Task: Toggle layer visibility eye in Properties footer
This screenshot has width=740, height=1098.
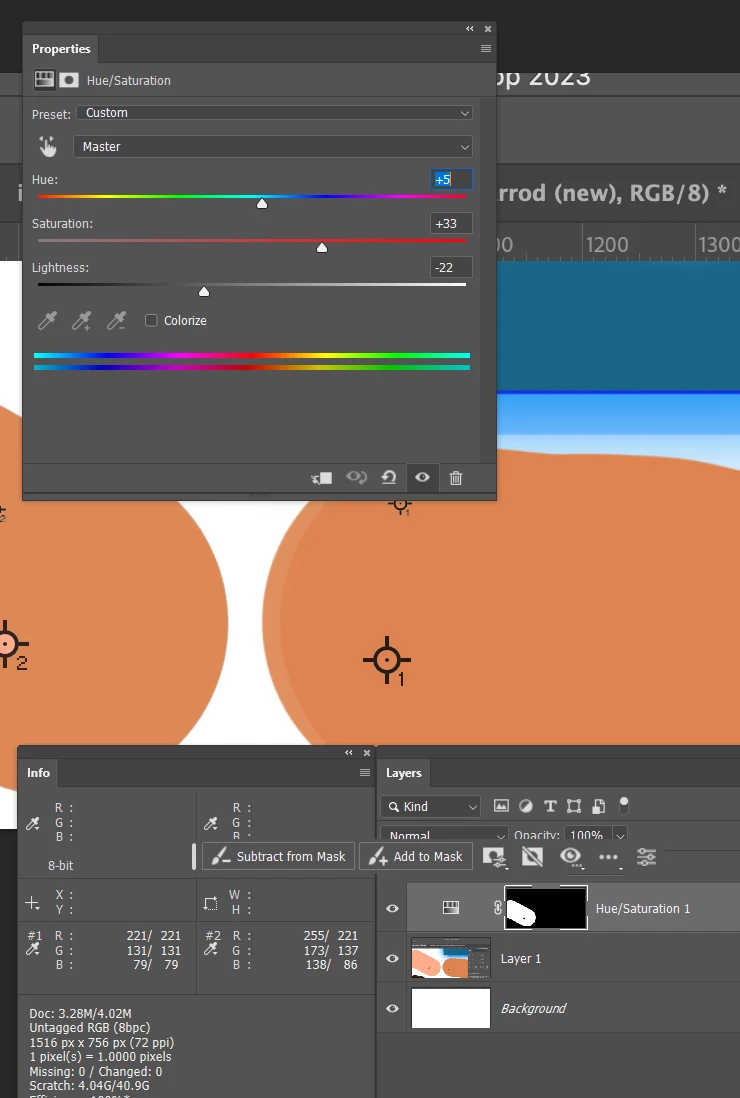Action: [x=422, y=478]
